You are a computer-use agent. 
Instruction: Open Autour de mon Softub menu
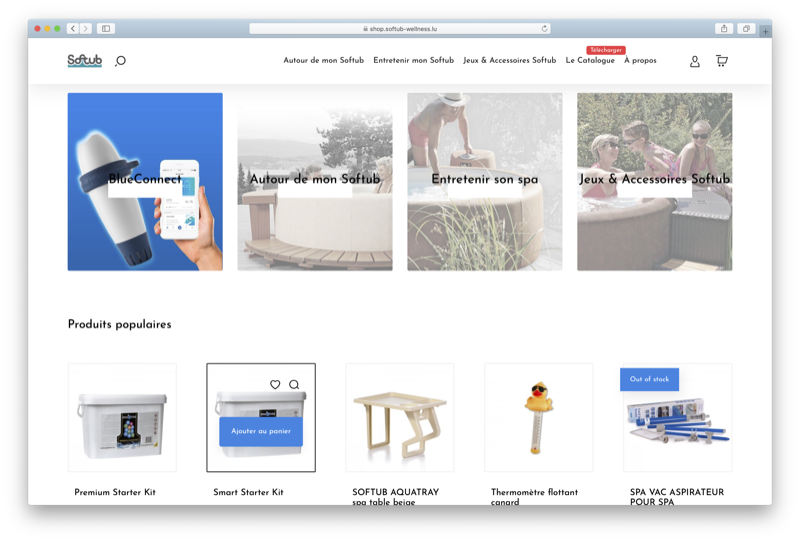[323, 60]
